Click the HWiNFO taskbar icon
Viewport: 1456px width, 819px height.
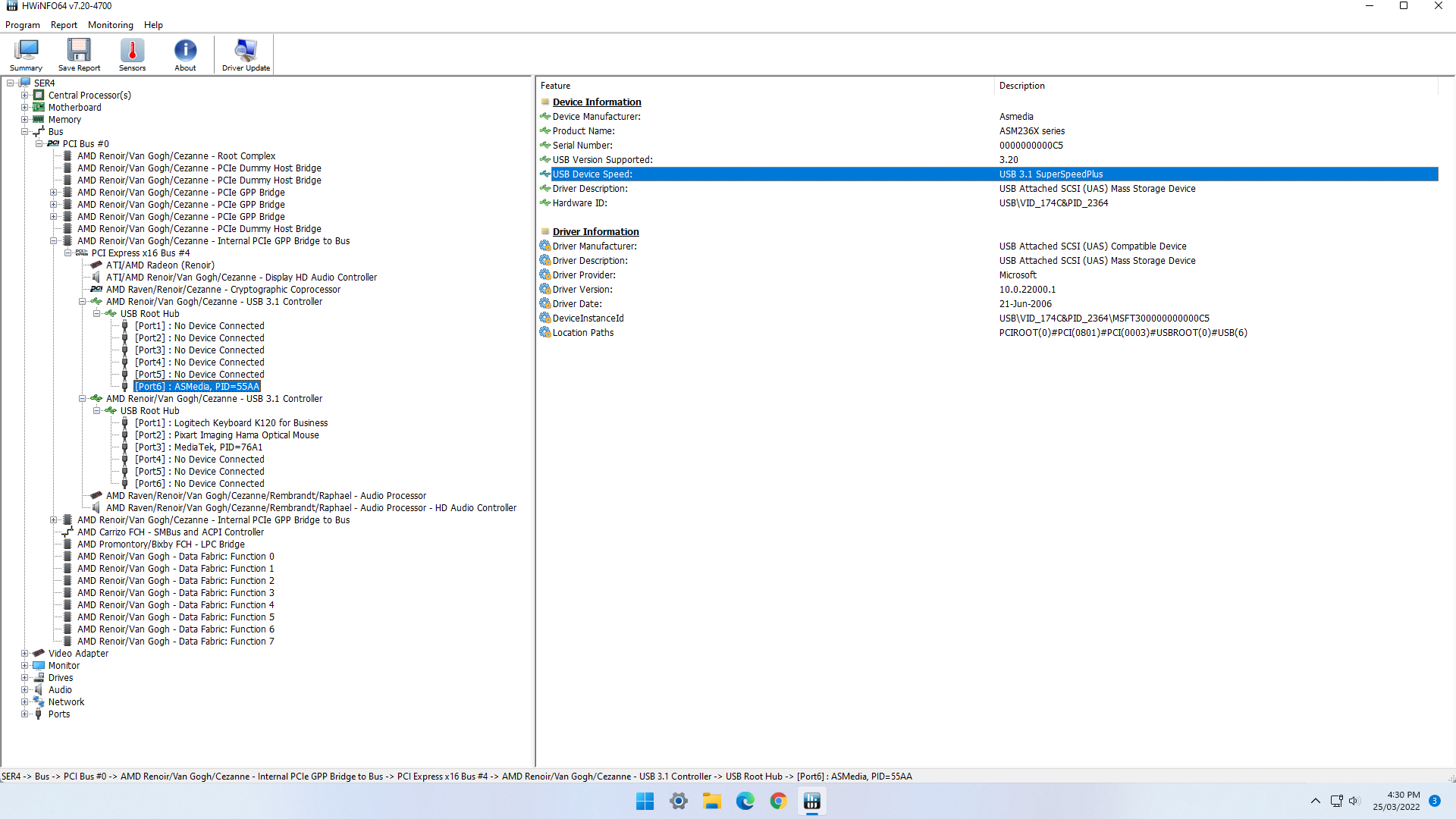click(811, 801)
